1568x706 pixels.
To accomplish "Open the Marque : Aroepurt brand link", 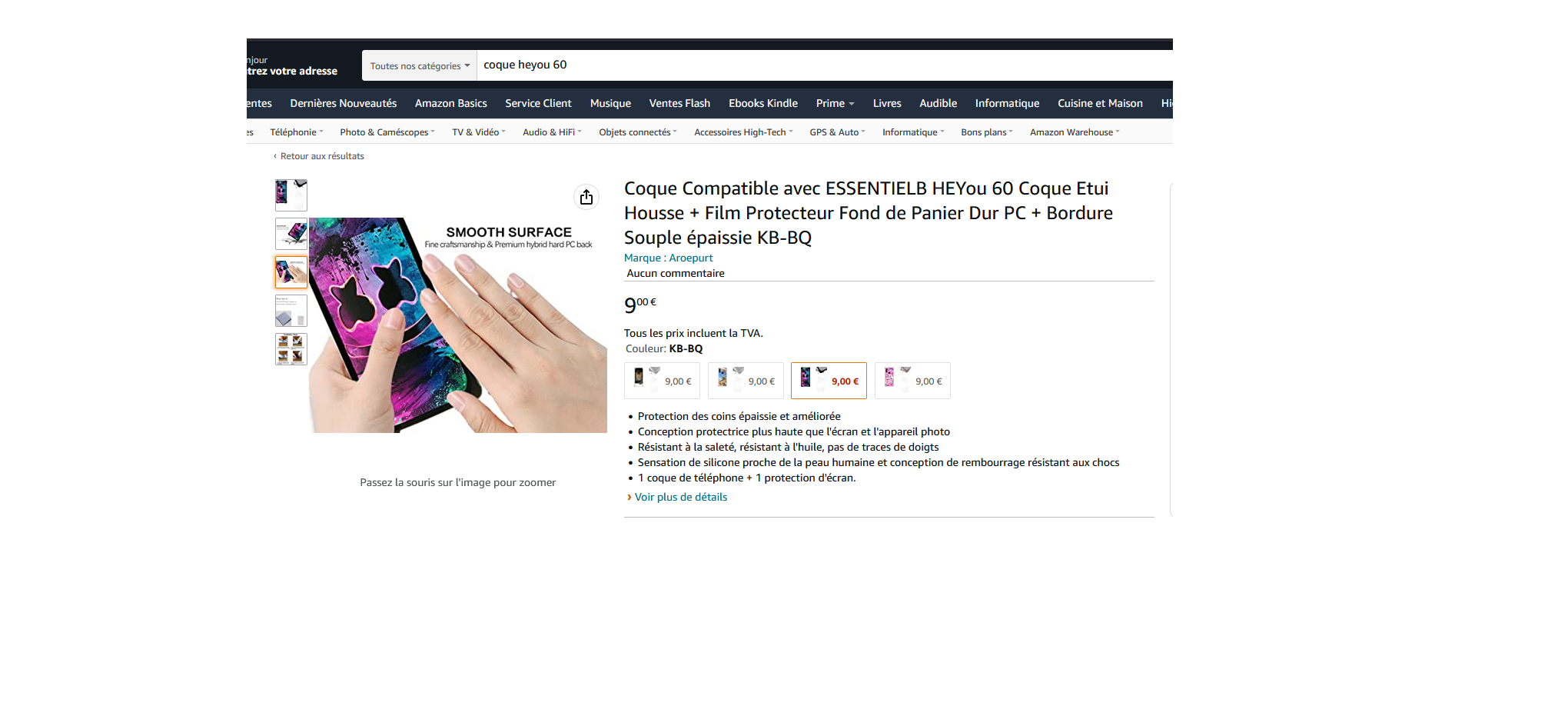I will 669,258.
